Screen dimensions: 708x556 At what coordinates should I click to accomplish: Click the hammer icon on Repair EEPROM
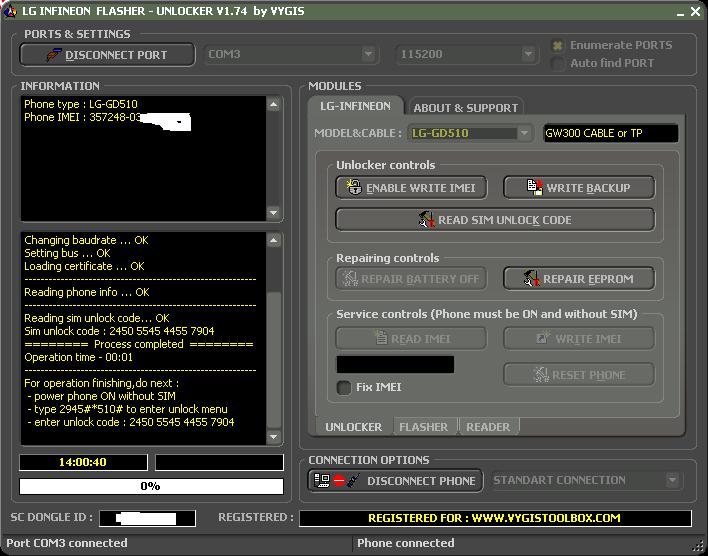531,278
